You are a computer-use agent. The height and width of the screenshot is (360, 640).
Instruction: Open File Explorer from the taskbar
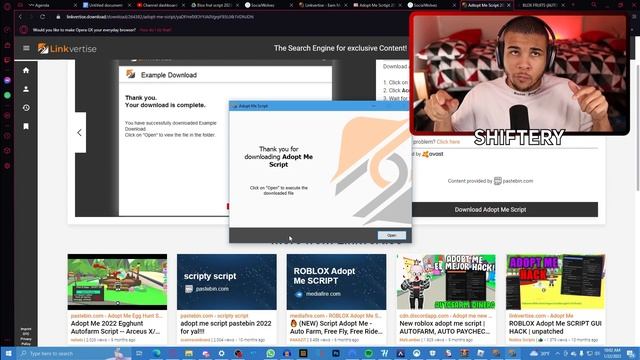coord(189,353)
